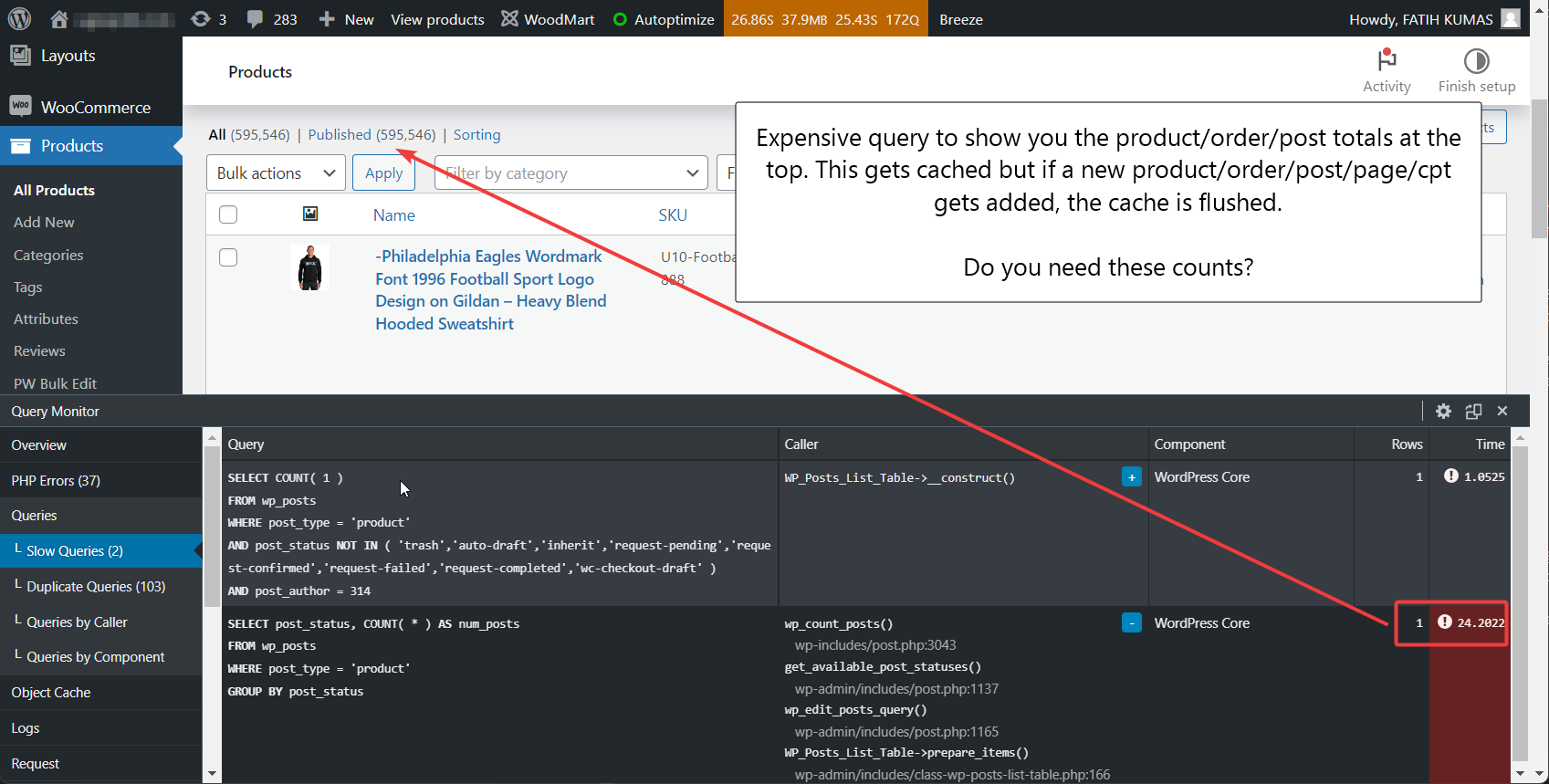The width and height of the screenshot is (1549, 784).
Task: Open Breeze admin bar menu
Action: pyautogui.click(x=961, y=19)
